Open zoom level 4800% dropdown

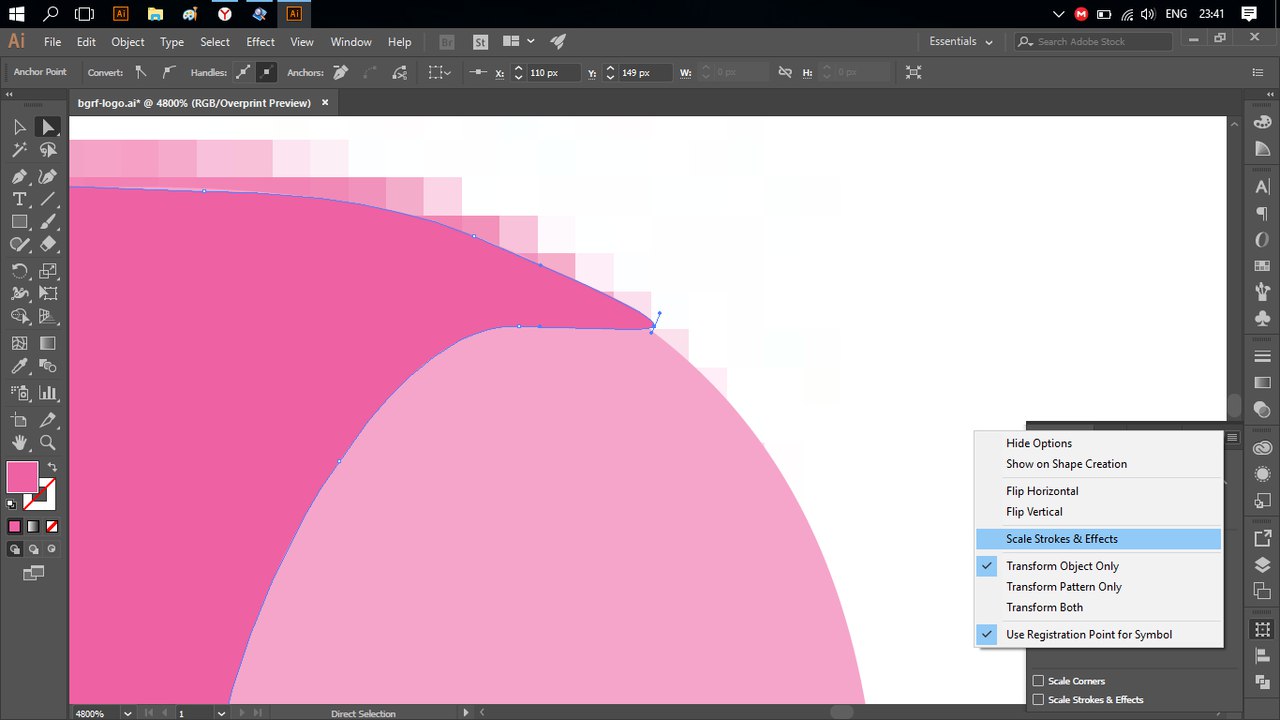tap(128, 714)
